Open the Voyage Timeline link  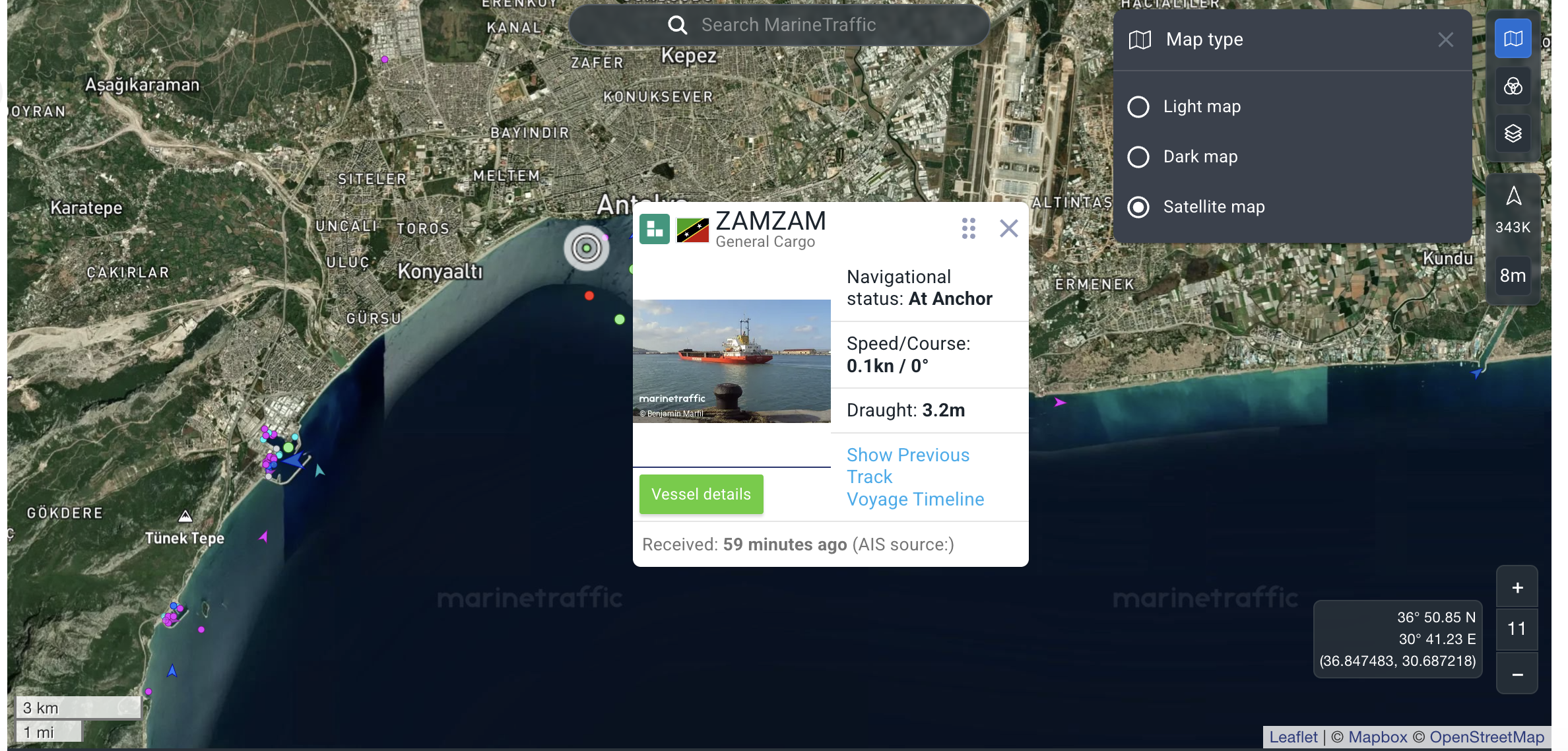coord(915,499)
